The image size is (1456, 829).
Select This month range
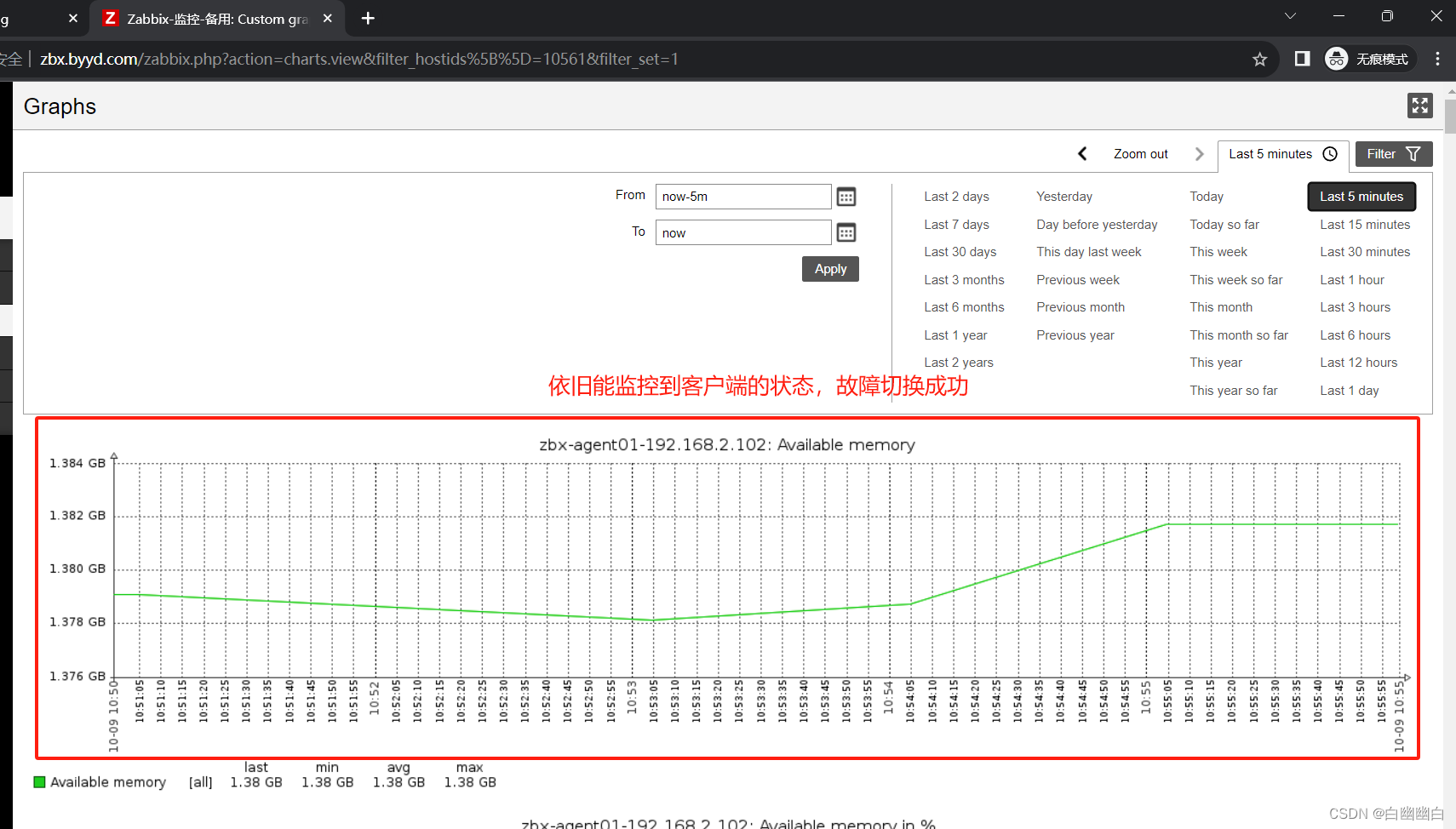pos(1221,307)
